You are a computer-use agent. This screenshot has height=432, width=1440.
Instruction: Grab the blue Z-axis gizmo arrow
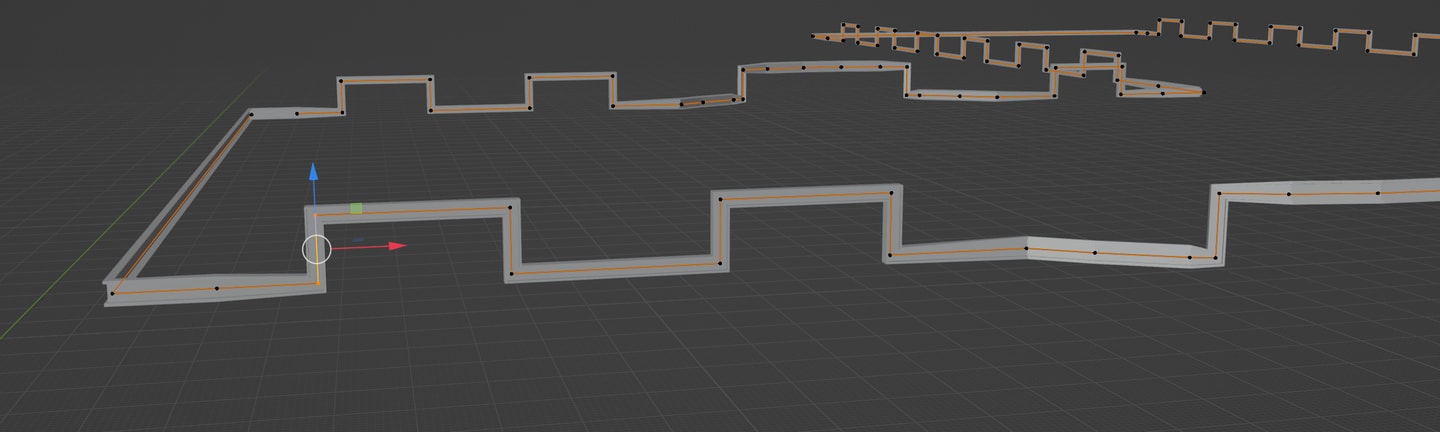point(313,173)
